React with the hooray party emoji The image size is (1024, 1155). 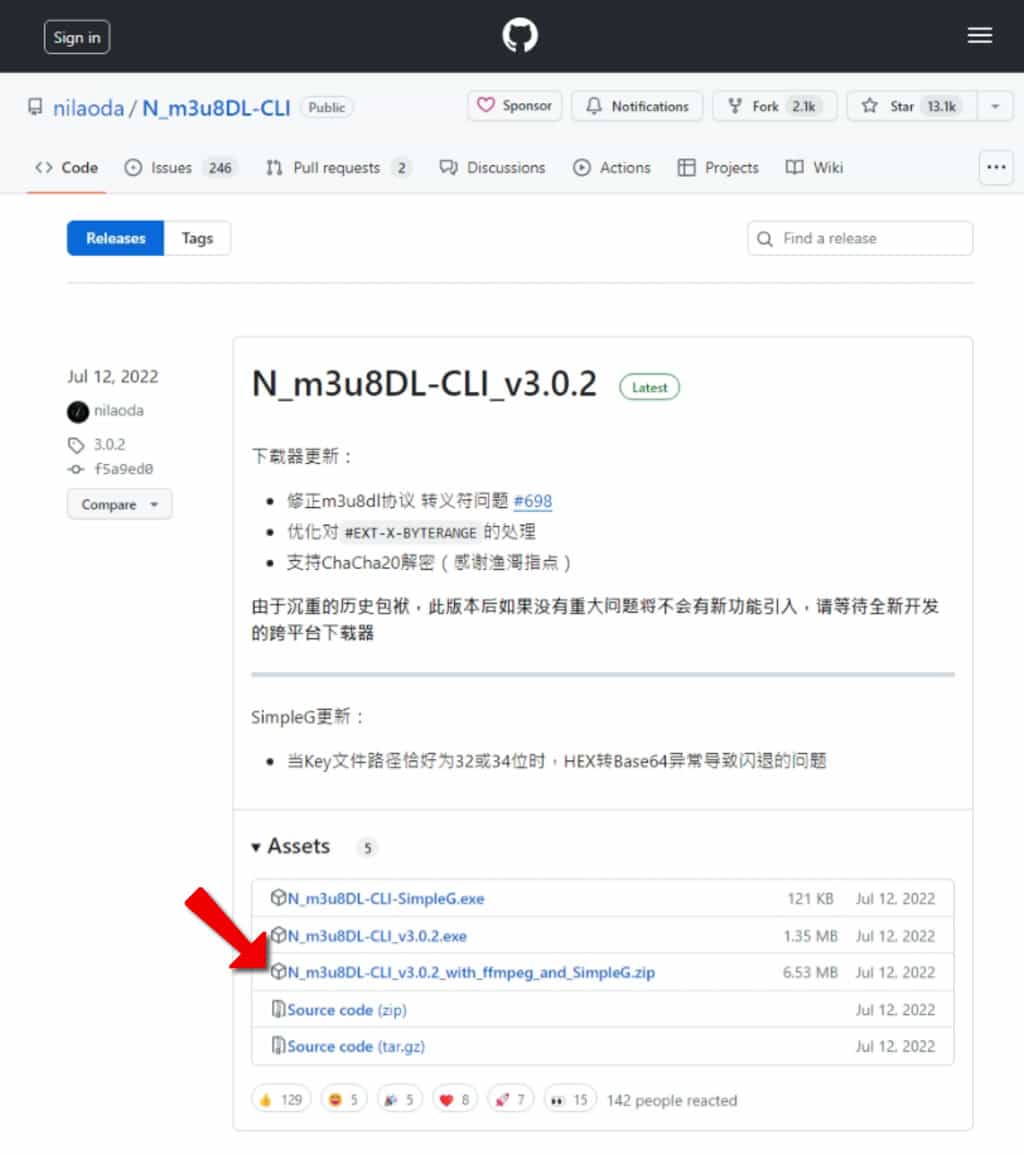coord(399,1100)
